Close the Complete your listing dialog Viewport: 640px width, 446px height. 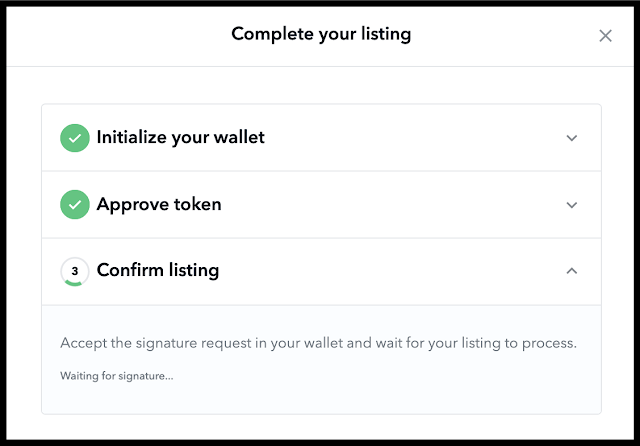pos(605,36)
